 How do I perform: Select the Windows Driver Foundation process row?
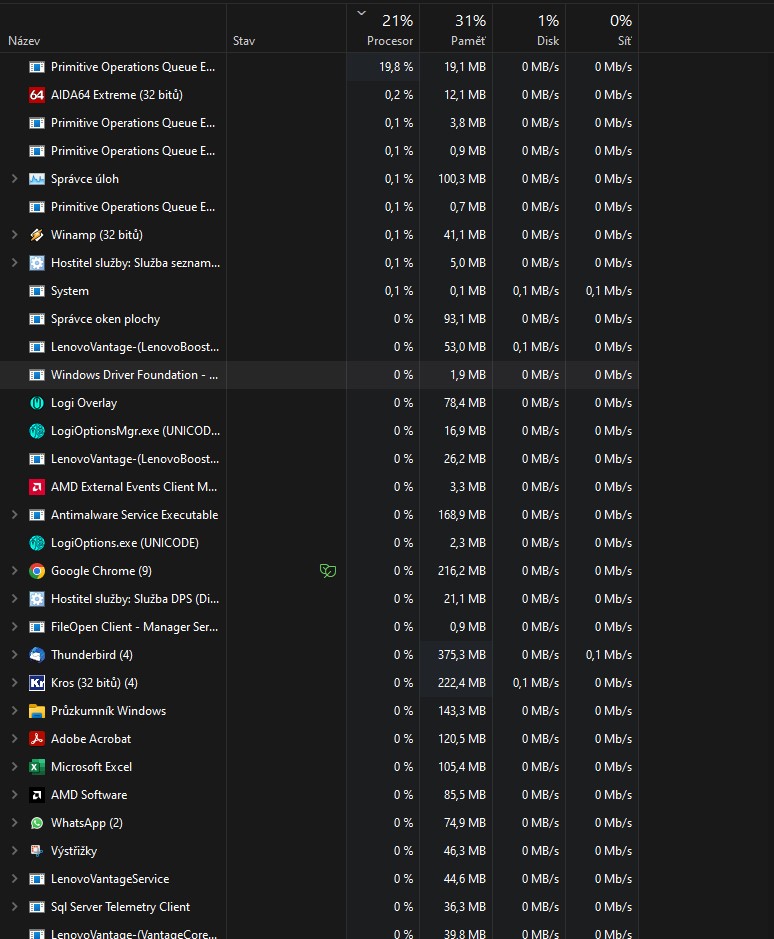tap(135, 375)
